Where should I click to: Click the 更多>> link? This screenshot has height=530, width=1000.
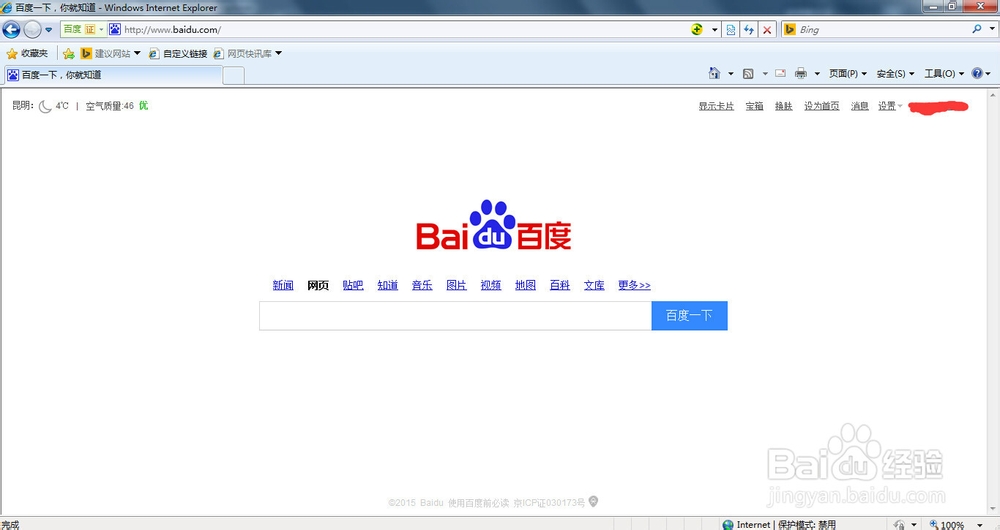click(x=634, y=285)
